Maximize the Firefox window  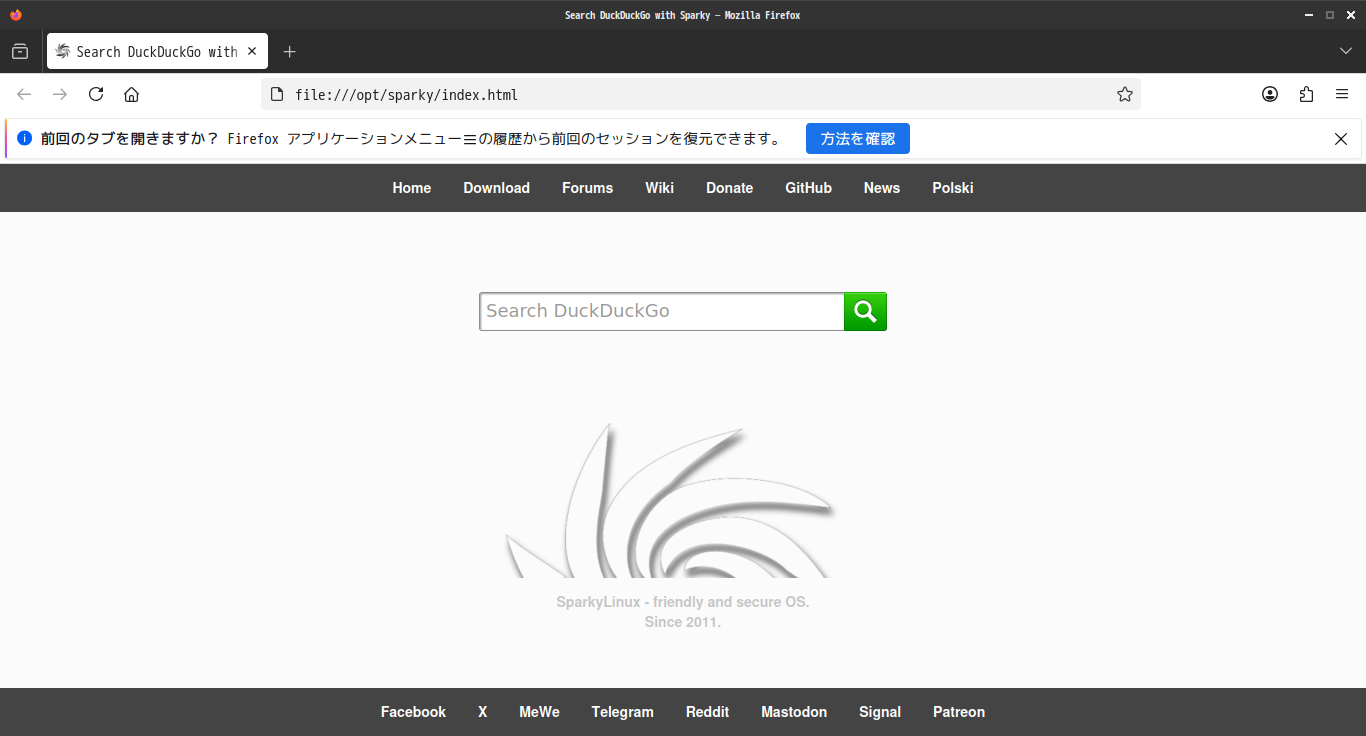pos(1330,15)
